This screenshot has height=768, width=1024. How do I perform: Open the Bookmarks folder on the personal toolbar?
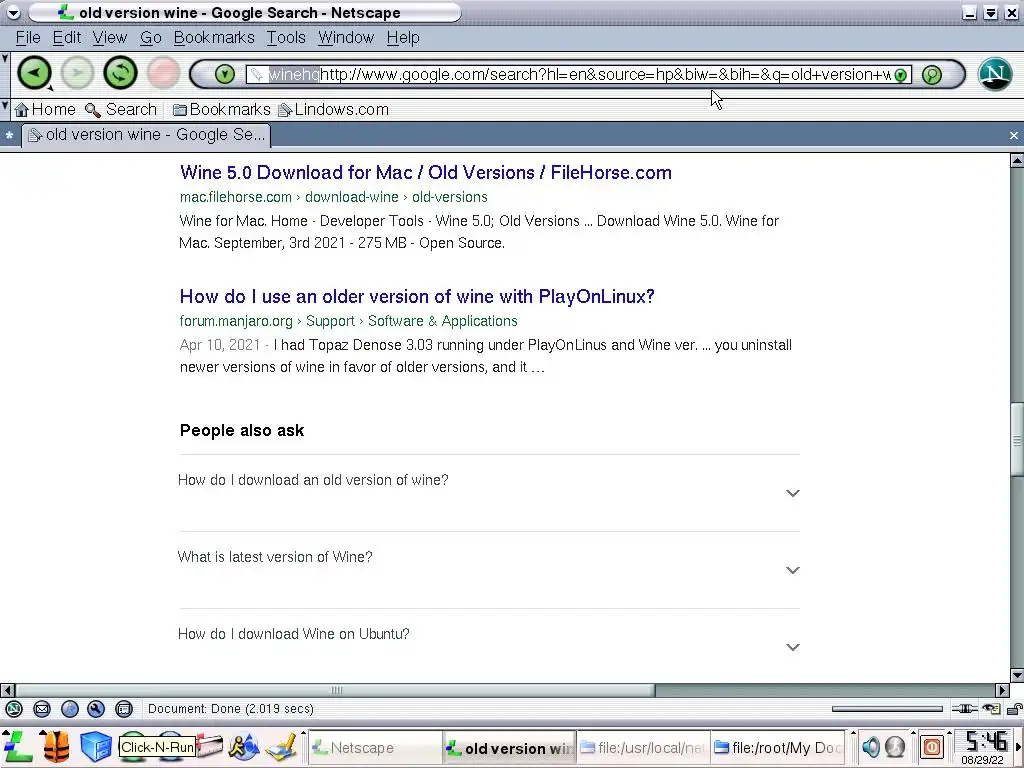(x=221, y=110)
